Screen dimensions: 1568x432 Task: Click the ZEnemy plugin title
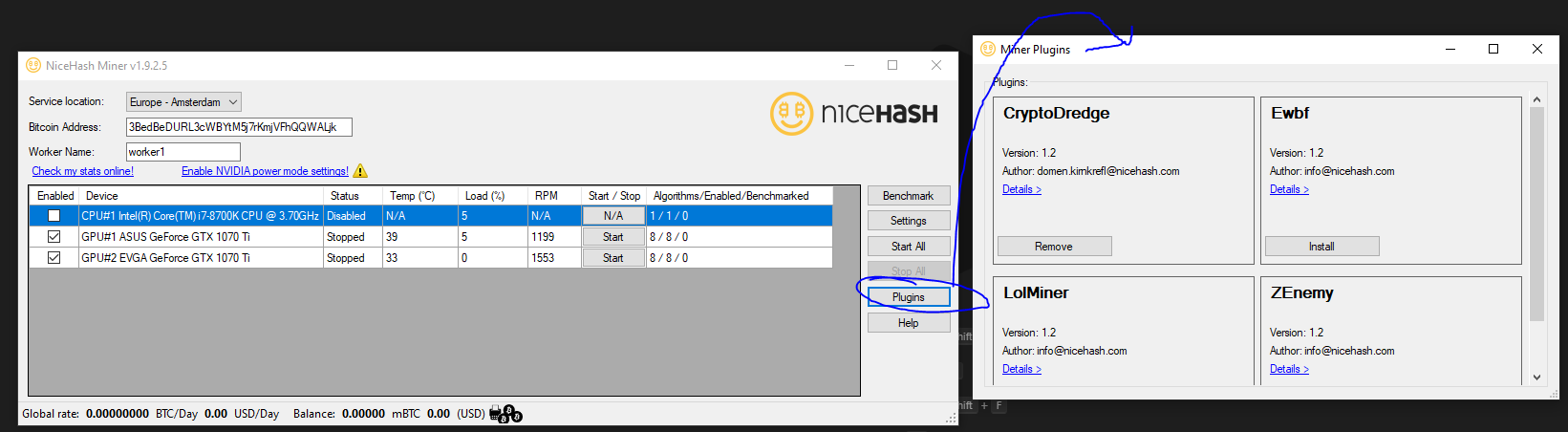pyautogui.click(x=1301, y=292)
